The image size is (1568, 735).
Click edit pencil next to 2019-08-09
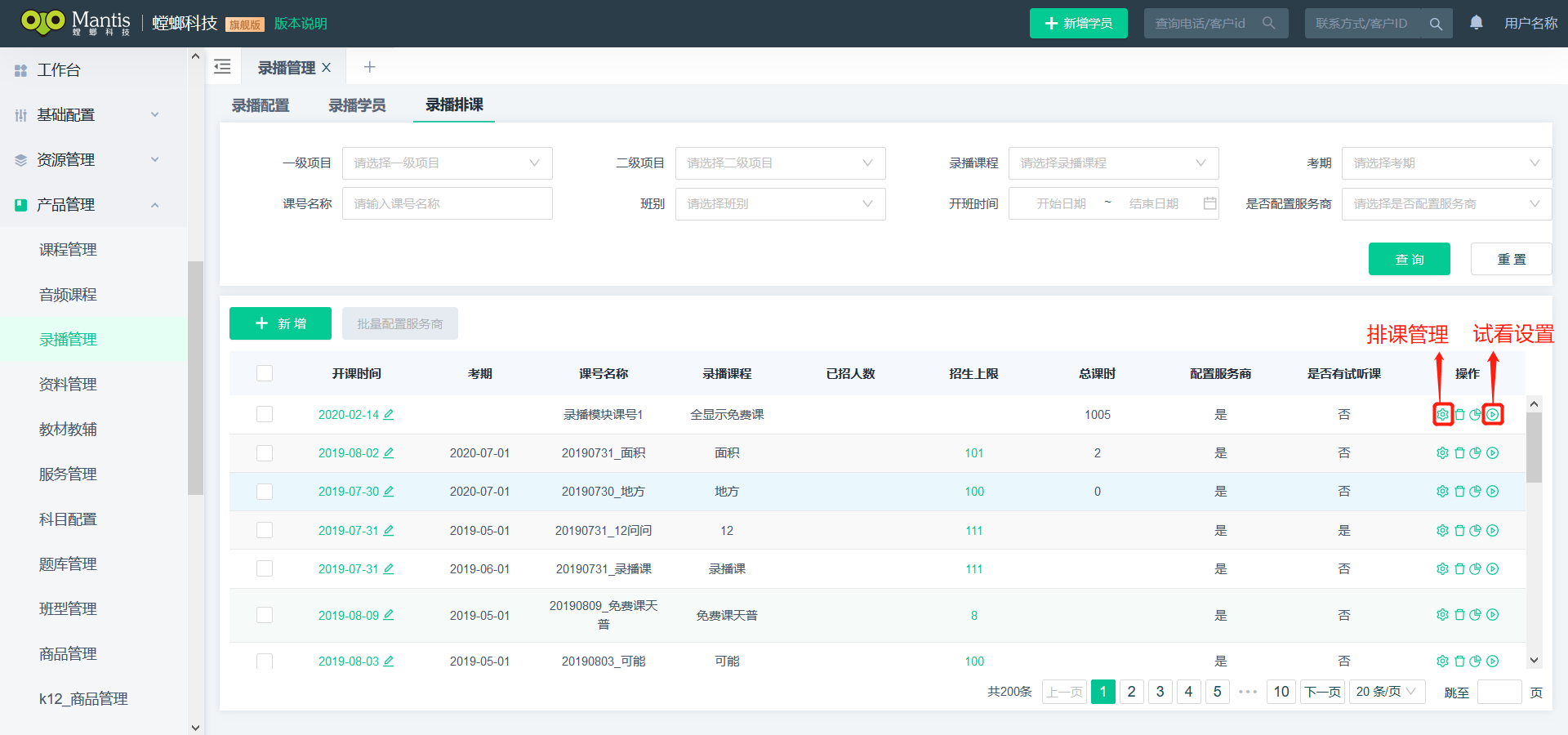click(389, 615)
